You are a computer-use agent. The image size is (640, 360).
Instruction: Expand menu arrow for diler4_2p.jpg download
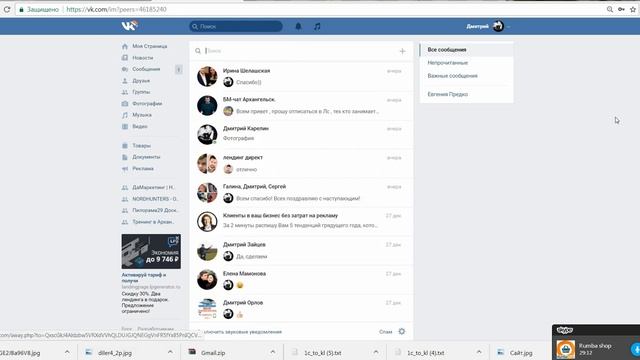170,352
